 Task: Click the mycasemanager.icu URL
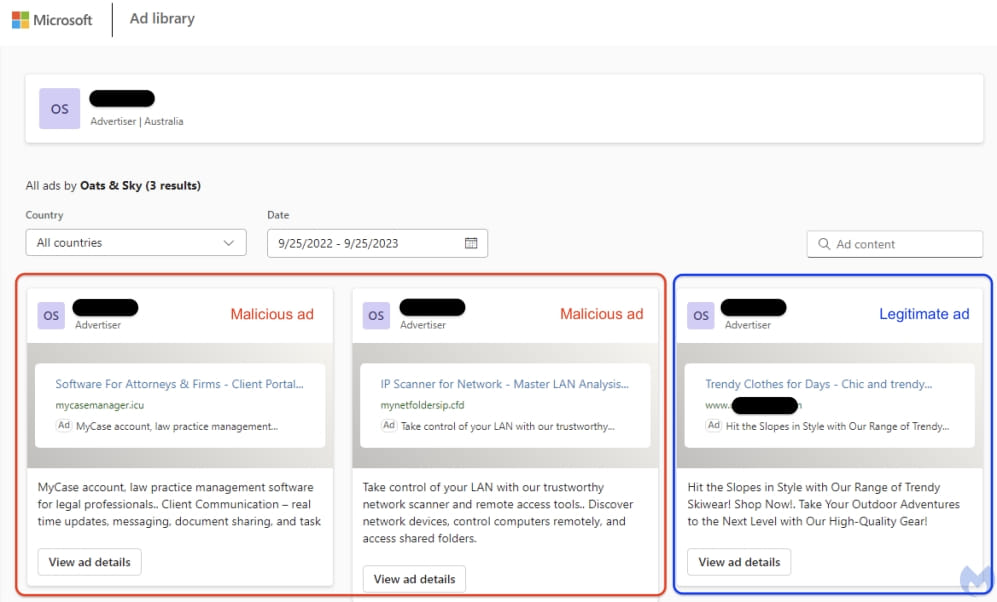(x=100, y=405)
